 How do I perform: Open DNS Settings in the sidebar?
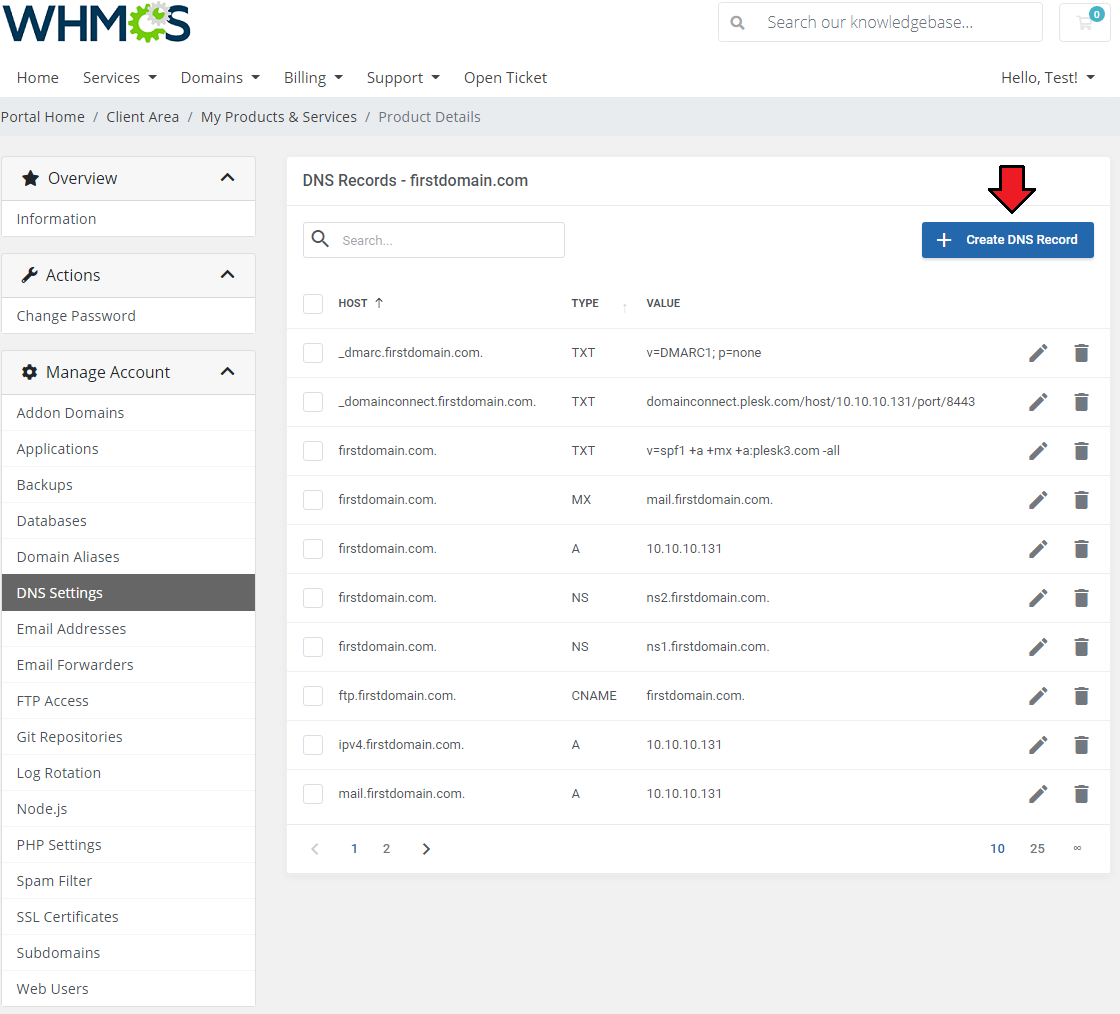[x=129, y=593]
